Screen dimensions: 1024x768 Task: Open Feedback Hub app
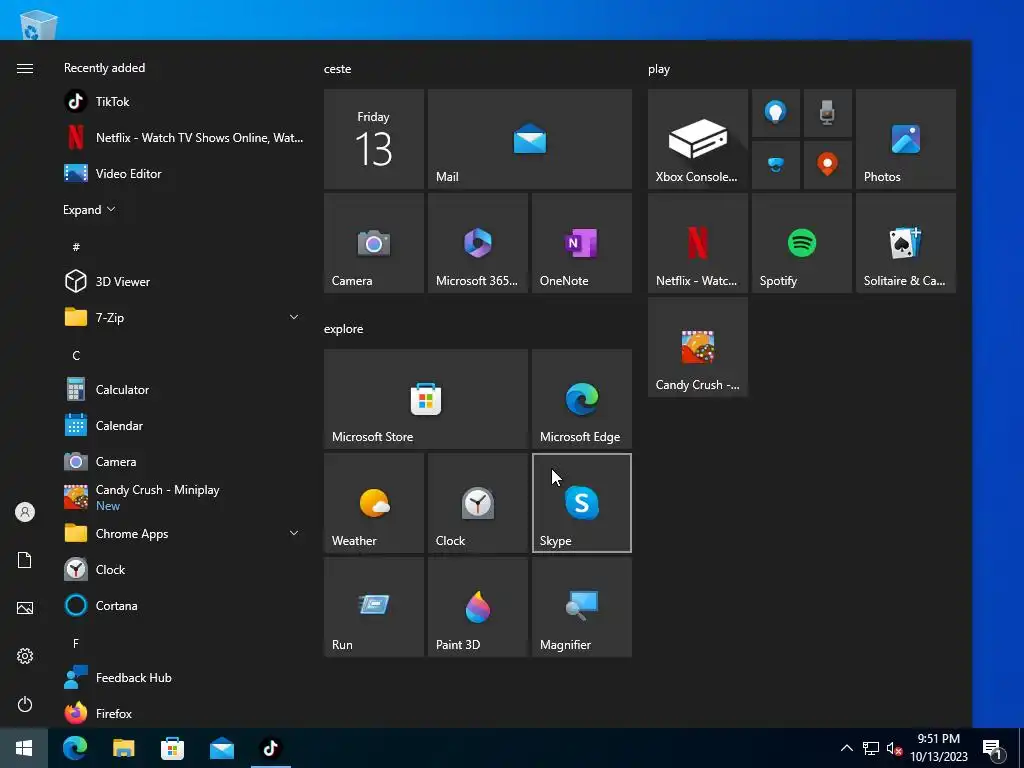(183, 677)
